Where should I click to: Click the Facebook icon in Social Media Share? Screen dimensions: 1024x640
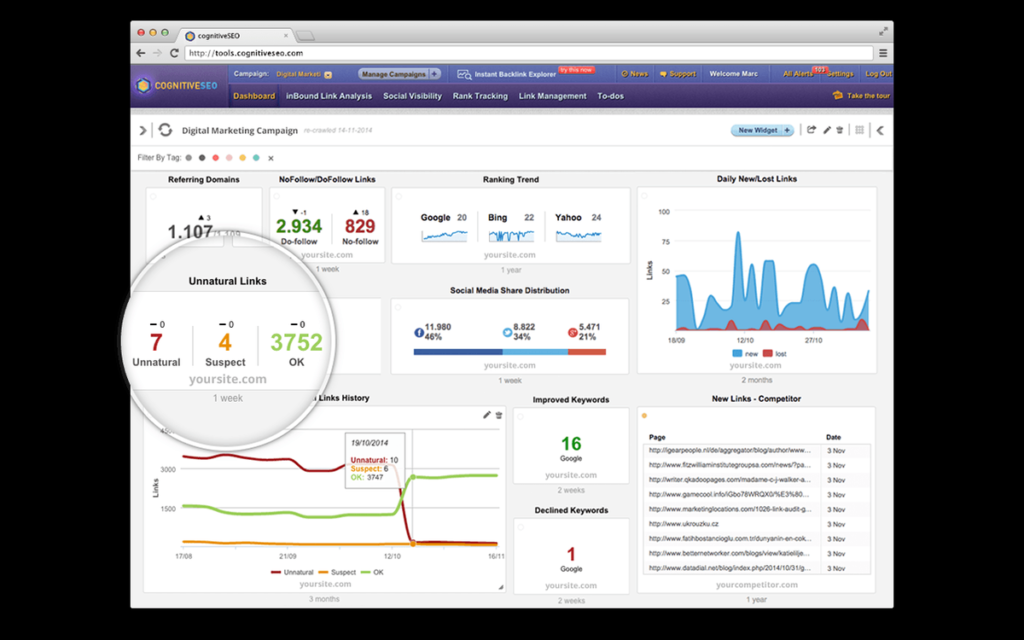[419, 332]
